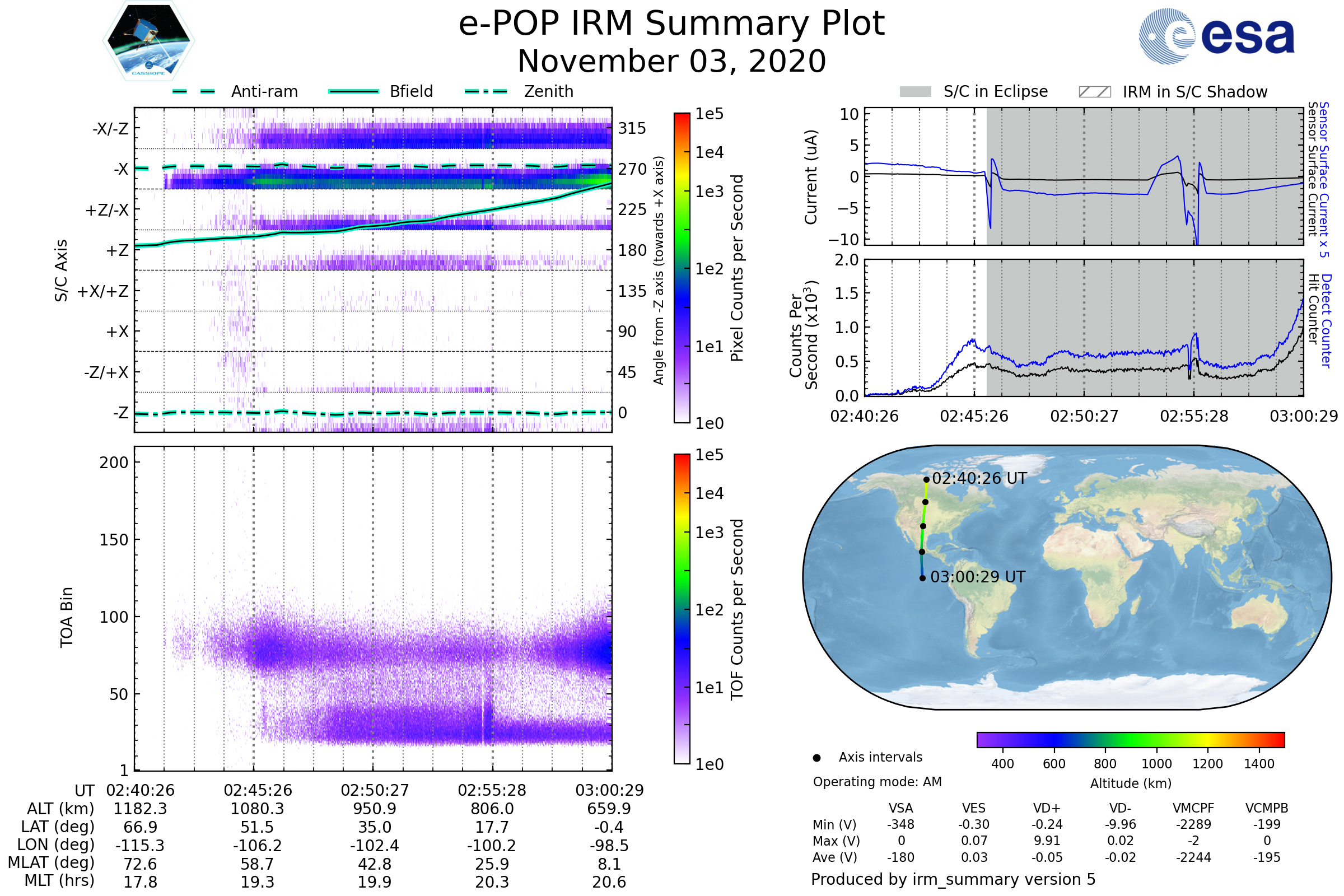Click the 02:40:26 UT start point on map
The image size is (1344, 896).
point(926,479)
